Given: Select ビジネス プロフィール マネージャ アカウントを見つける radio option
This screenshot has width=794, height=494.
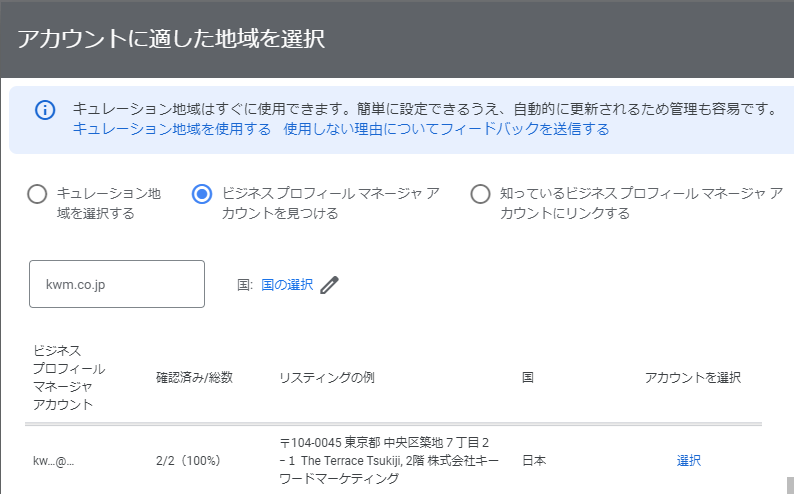Looking at the screenshot, I should 202,194.
